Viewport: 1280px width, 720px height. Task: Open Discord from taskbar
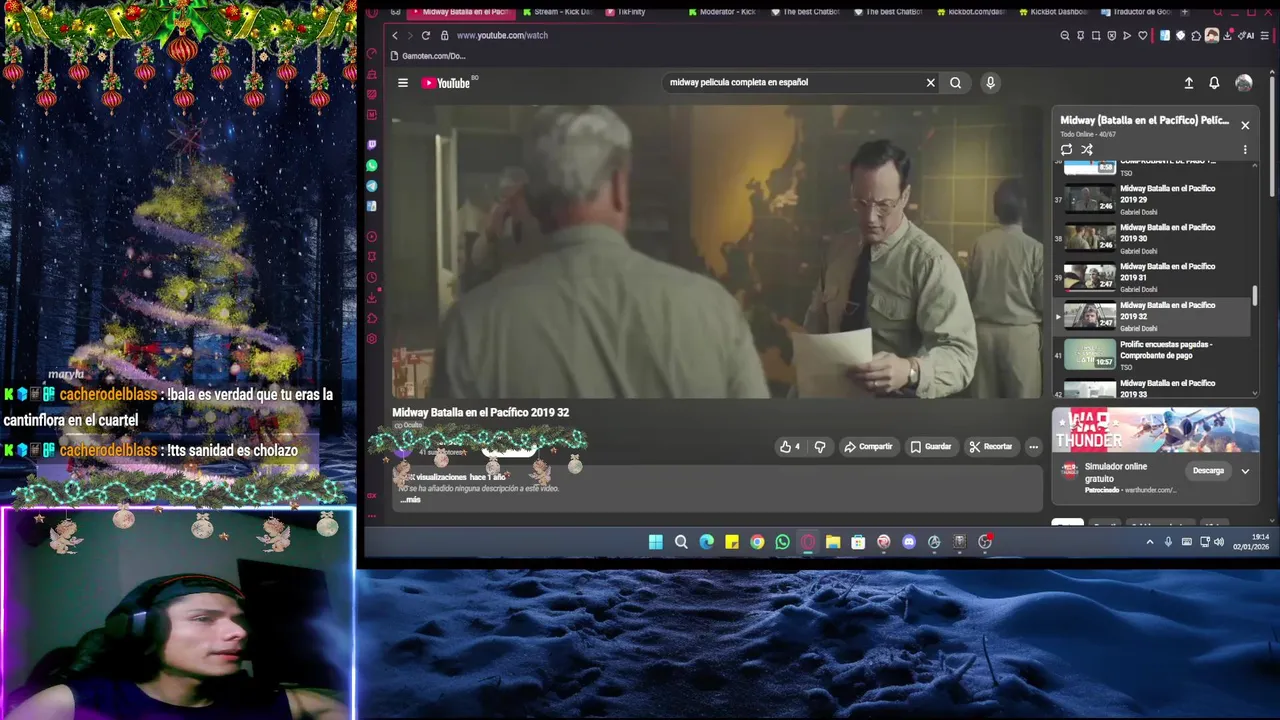(x=908, y=542)
